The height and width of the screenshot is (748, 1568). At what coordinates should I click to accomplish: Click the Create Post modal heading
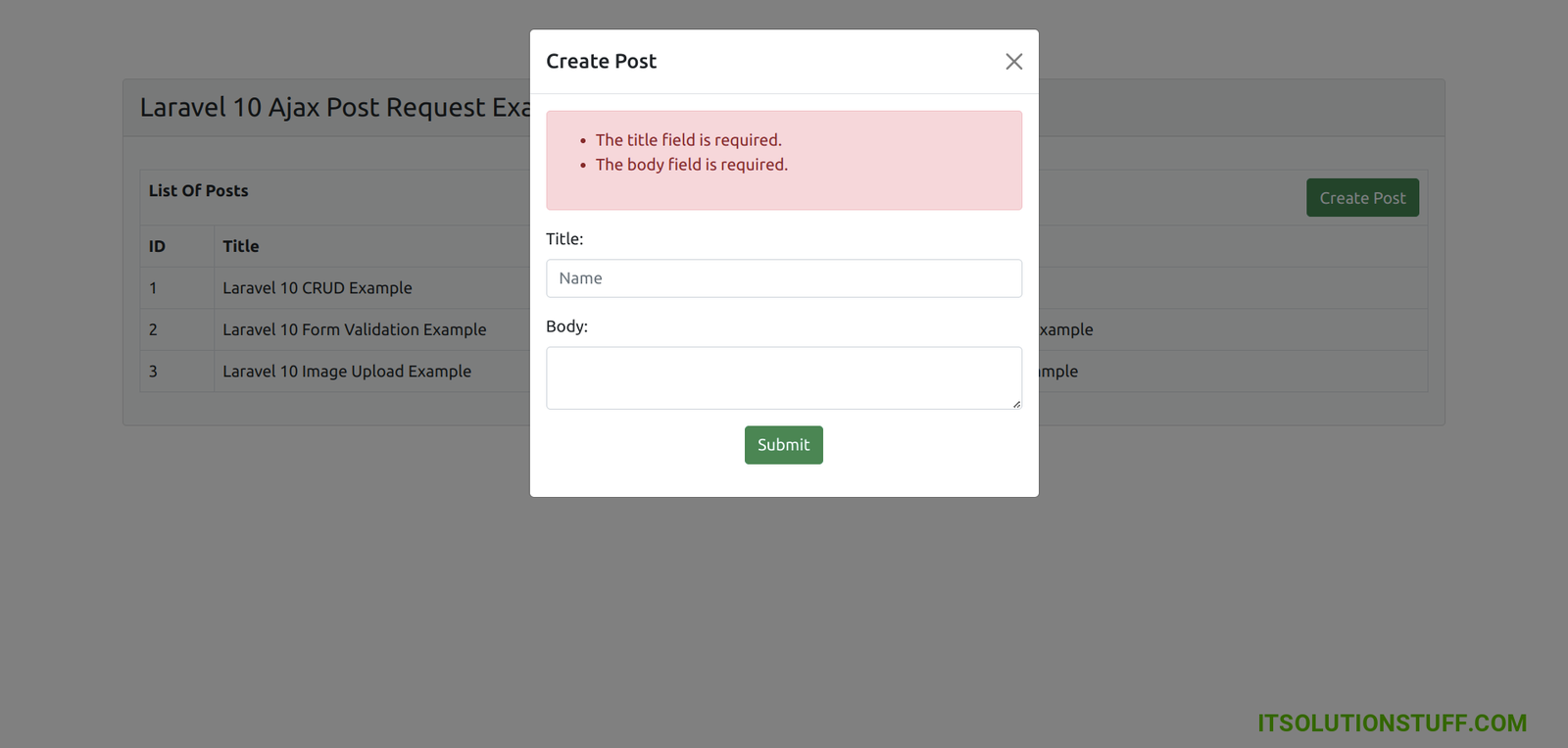(x=601, y=62)
